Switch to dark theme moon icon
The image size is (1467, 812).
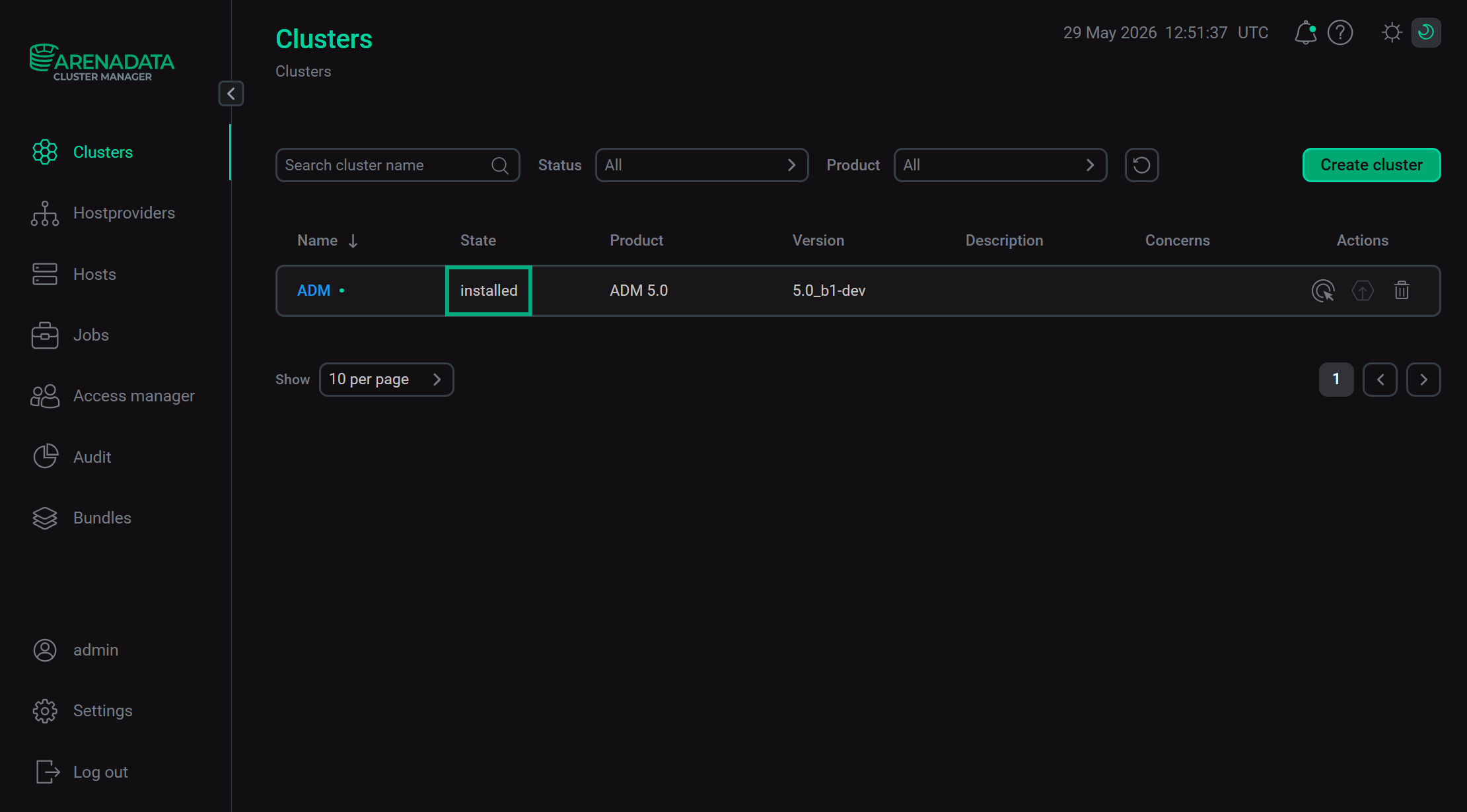1426,32
